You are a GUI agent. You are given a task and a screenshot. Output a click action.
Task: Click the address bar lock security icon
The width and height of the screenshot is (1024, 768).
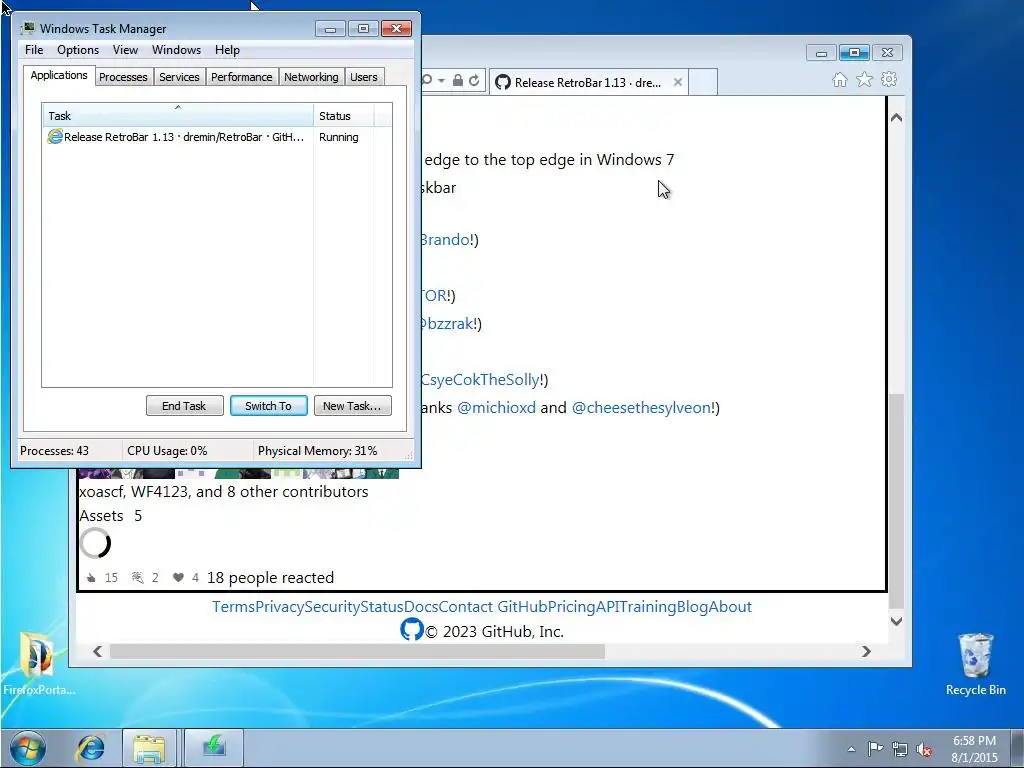point(458,80)
